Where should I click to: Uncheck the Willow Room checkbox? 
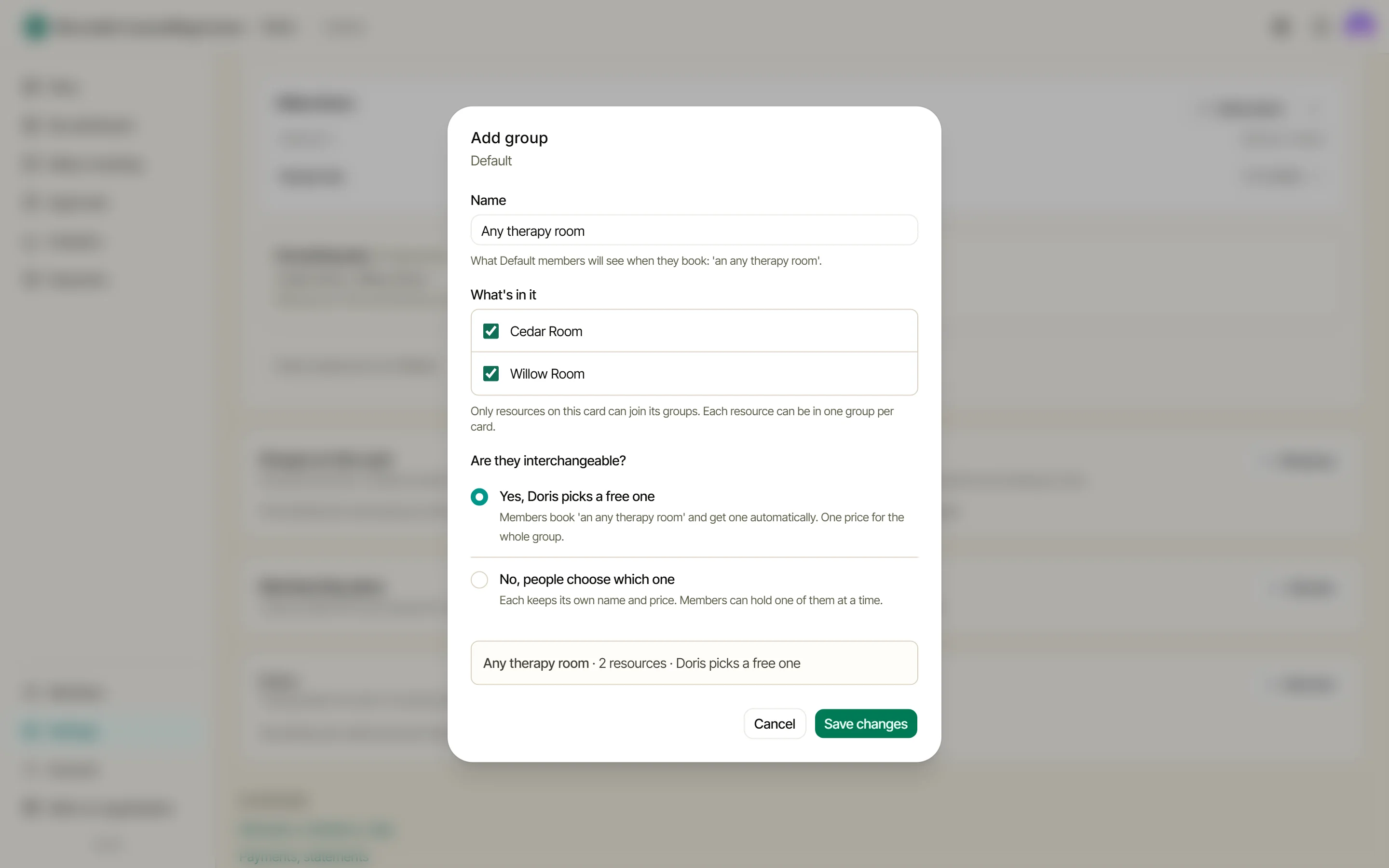tap(491, 374)
